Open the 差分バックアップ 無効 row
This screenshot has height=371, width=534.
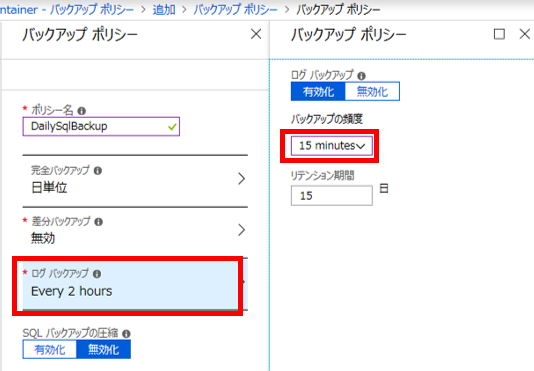[135, 232]
